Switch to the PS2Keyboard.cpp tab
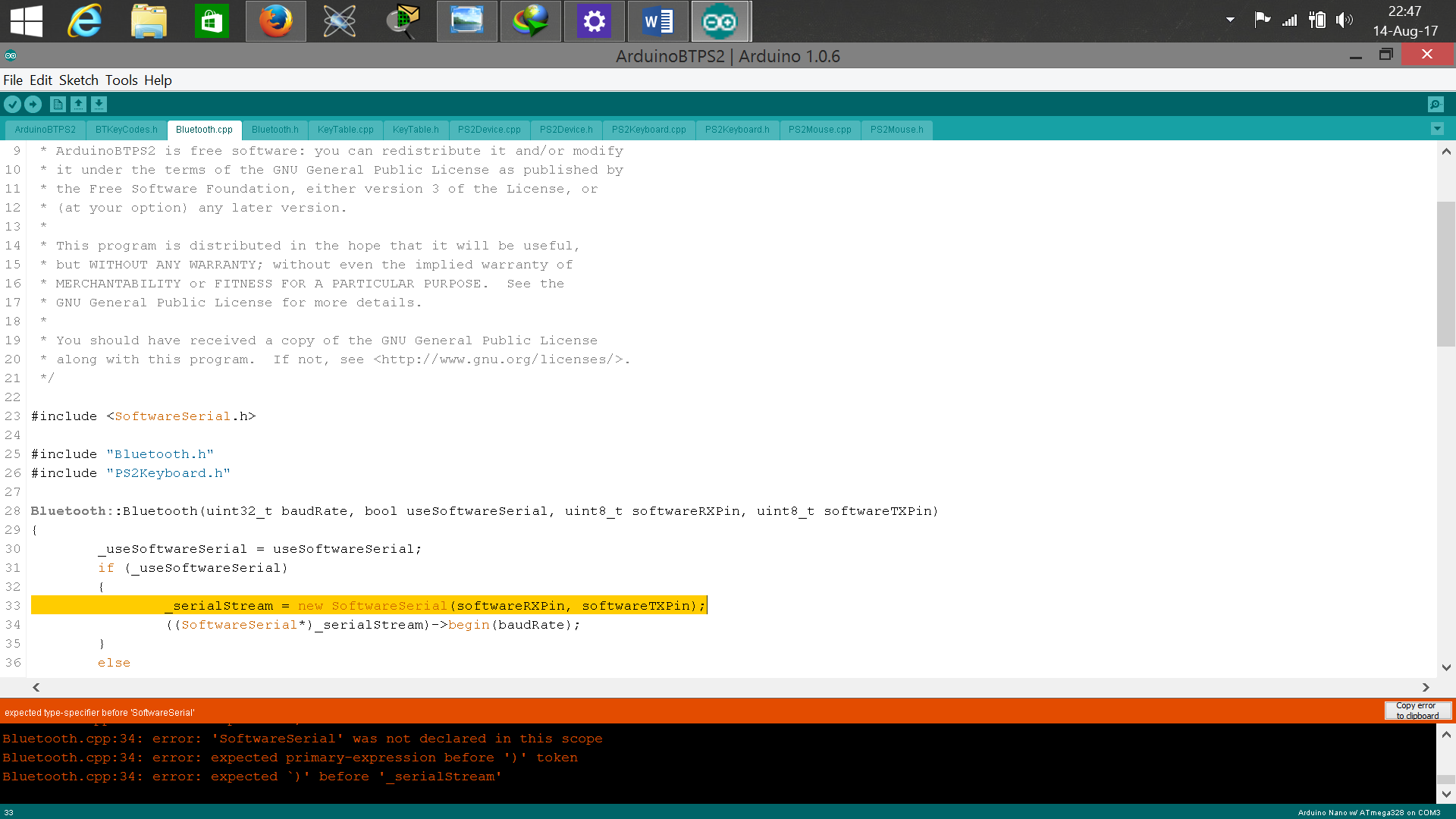Screen dimensions: 1456x819 pyautogui.click(x=648, y=130)
